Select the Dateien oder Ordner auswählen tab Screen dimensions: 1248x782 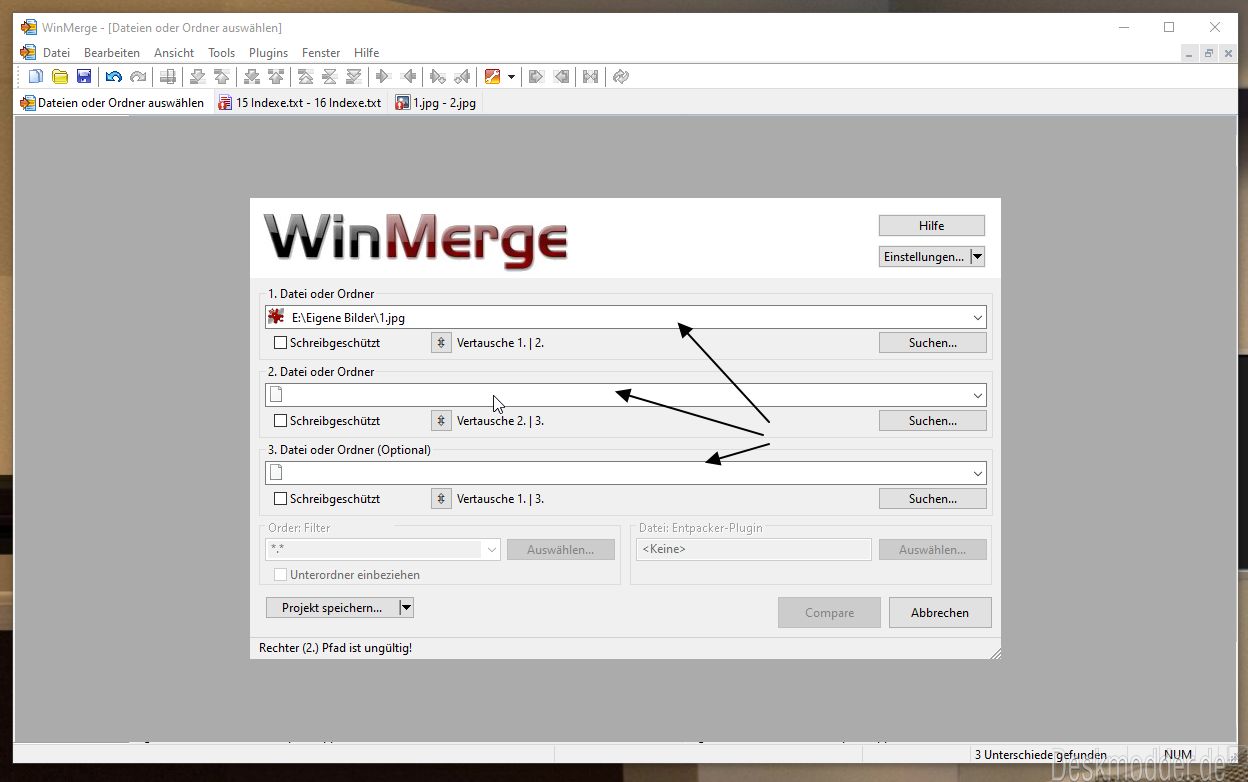(x=113, y=102)
